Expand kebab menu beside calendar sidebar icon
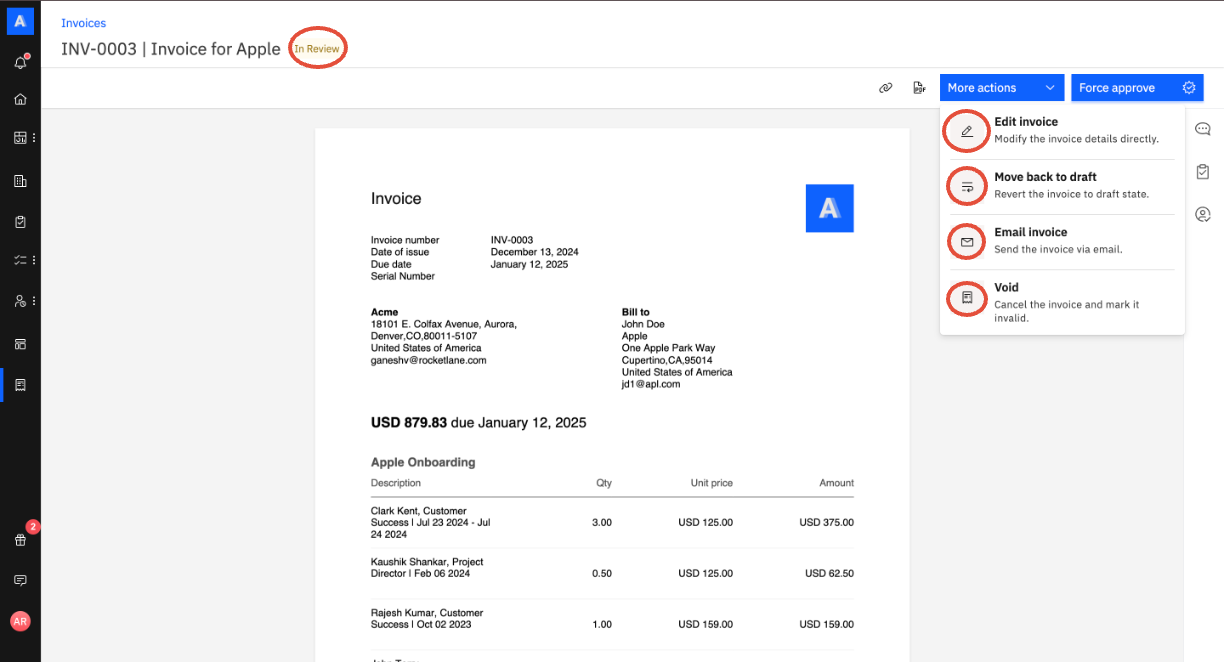The width and height of the screenshot is (1224, 662). click(34, 137)
